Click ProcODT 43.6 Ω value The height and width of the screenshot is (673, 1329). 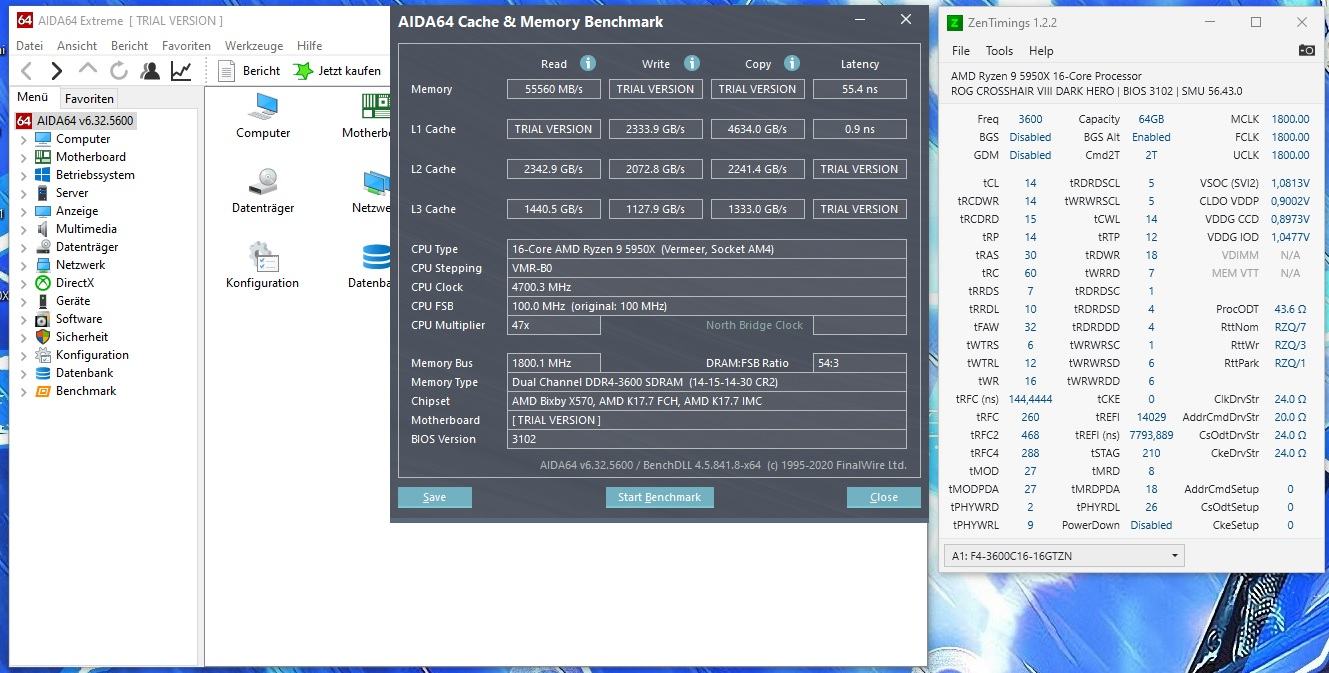point(1290,309)
